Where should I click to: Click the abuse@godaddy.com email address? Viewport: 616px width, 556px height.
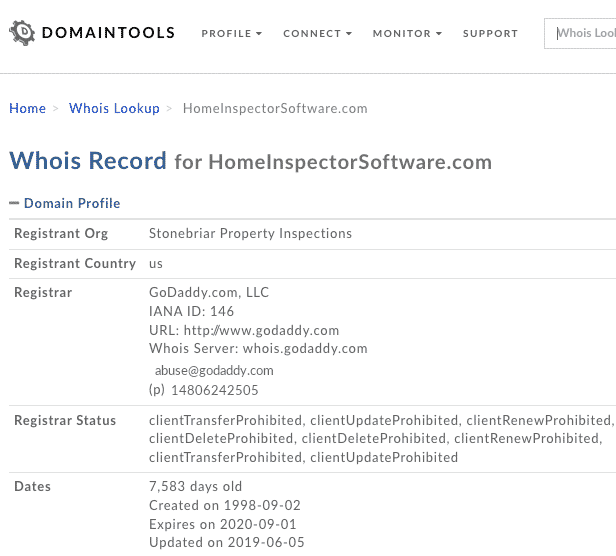click(x=214, y=371)
